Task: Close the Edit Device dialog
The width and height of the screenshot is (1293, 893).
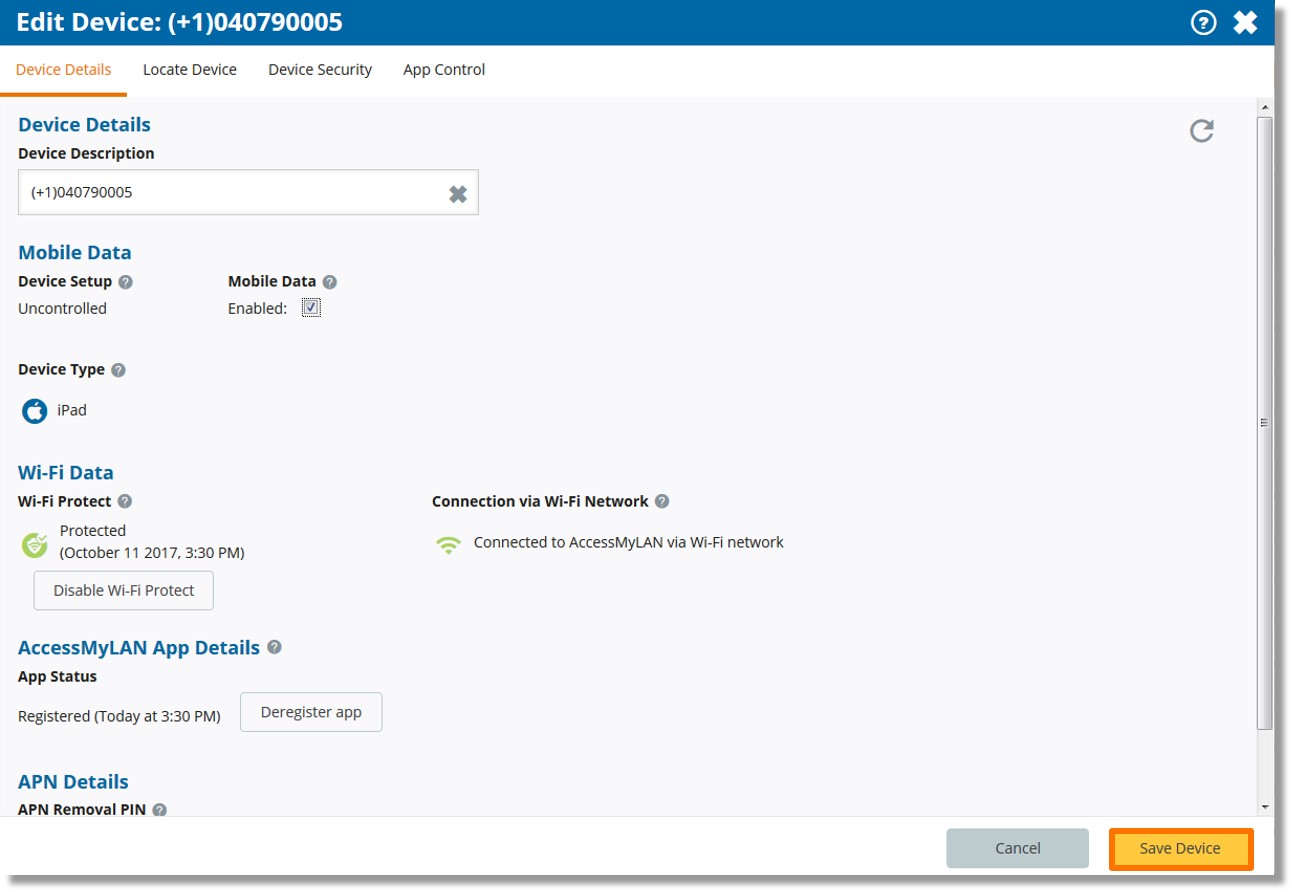Action: tap(1245, 22)
